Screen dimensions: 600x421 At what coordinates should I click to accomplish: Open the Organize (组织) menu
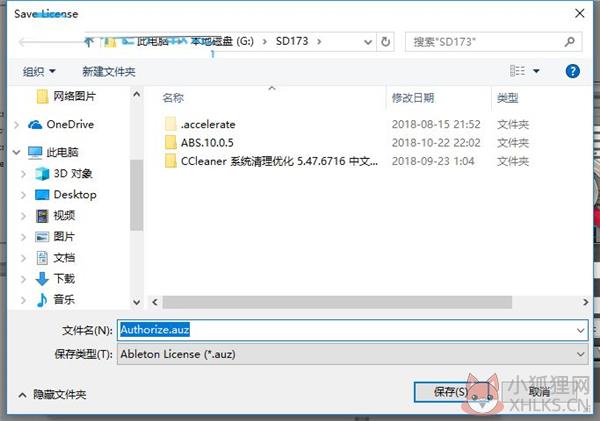[x=39, y=72]
